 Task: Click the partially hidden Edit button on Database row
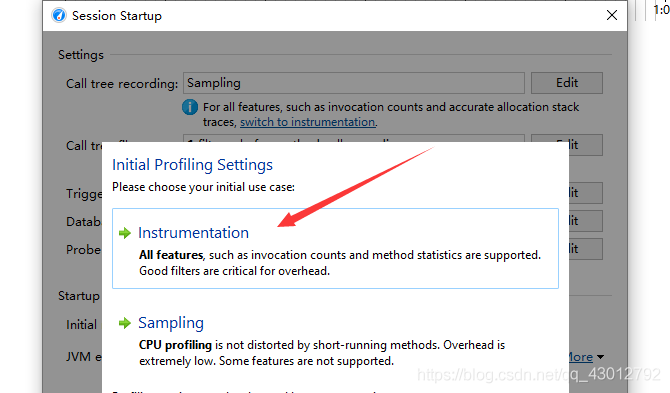click(585, 221)
